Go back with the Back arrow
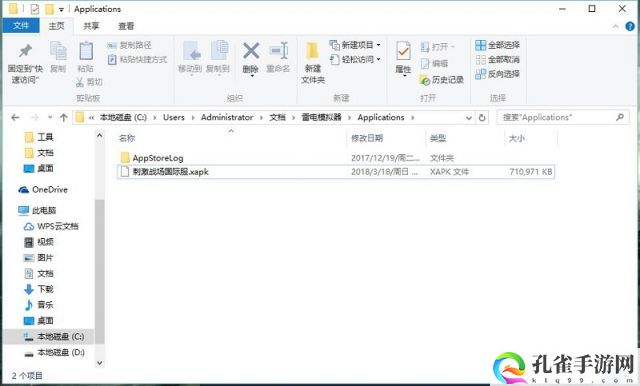The width and height of the screenshot is (640, 386). coord(16,118)
